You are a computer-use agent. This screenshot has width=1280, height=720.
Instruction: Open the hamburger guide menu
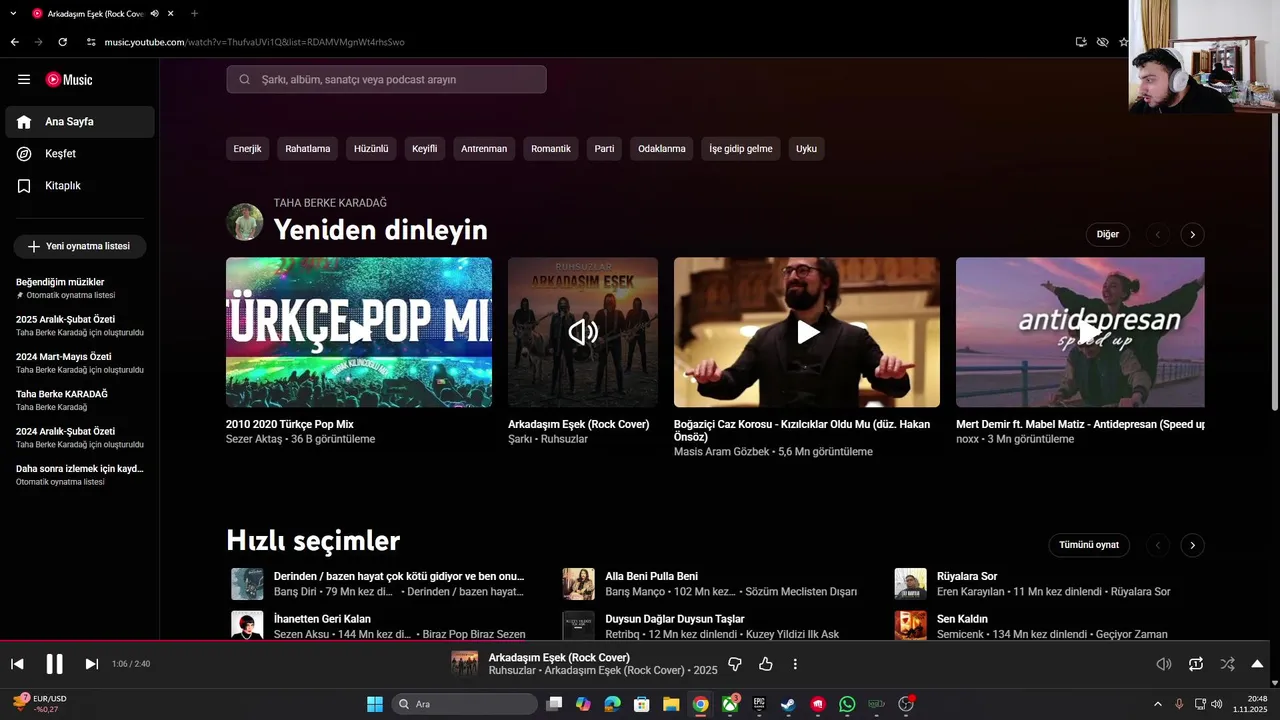24,79
